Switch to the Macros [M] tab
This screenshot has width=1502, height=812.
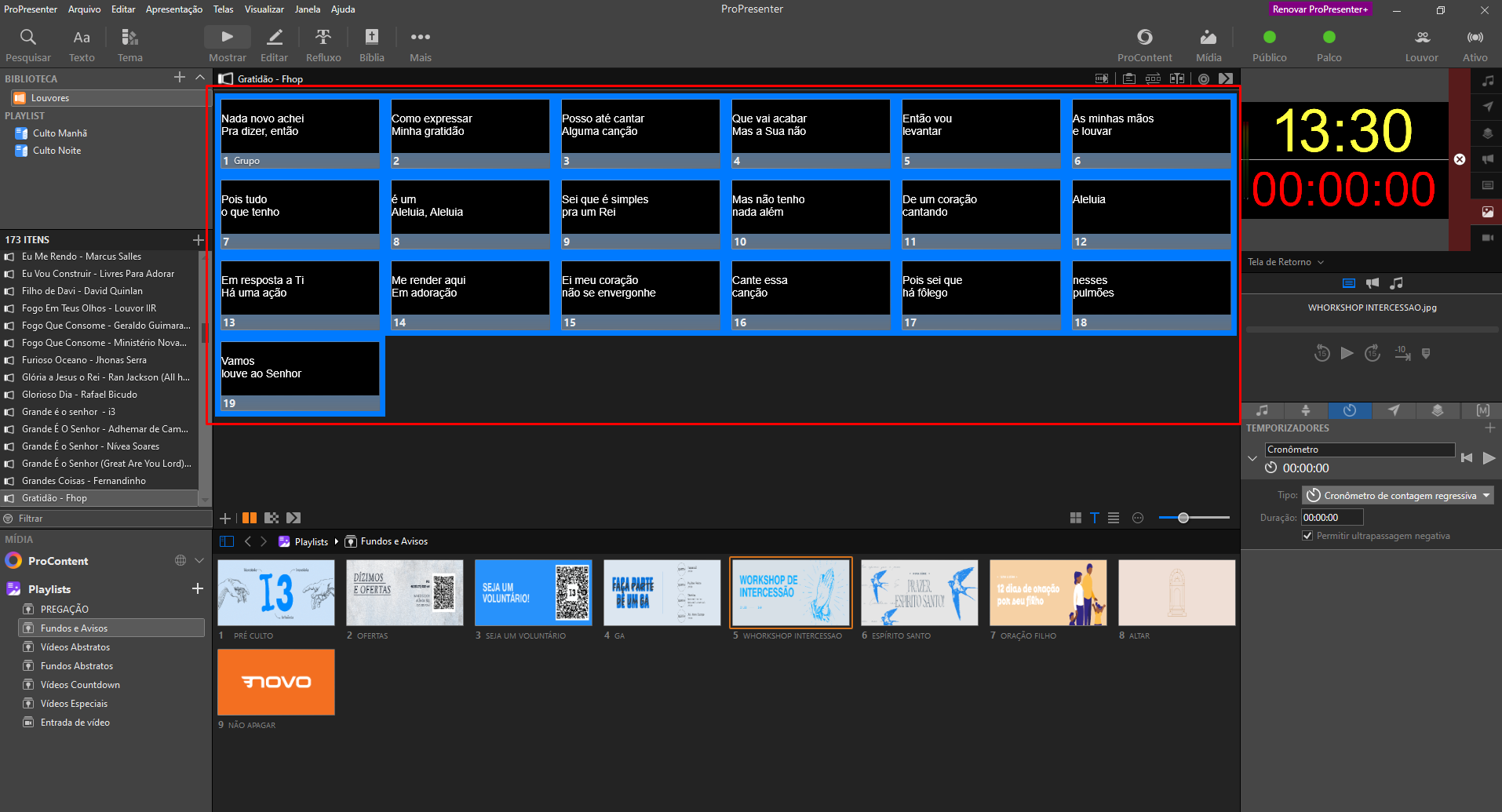[1482, 410]
